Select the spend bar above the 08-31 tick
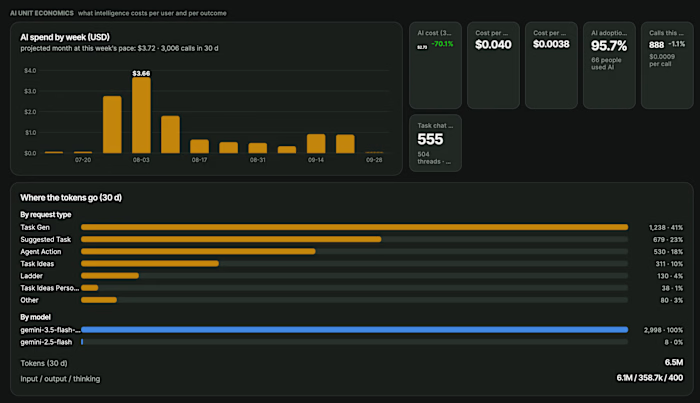 [x=258, y=148]
